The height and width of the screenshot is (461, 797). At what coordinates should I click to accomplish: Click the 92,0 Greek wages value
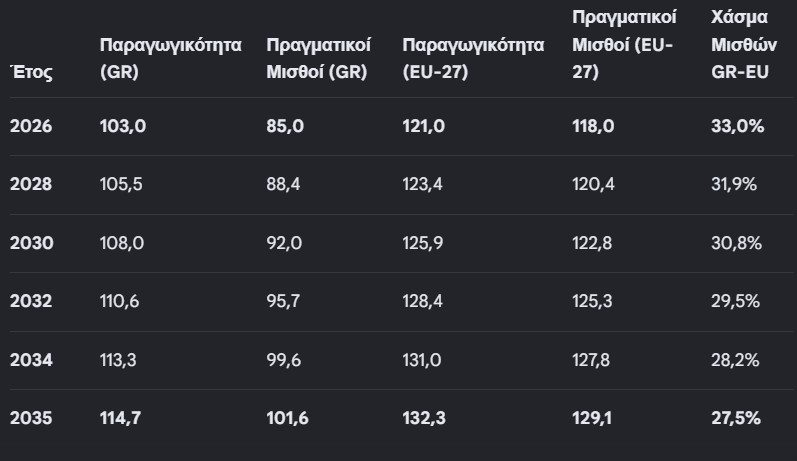(284, 243)
